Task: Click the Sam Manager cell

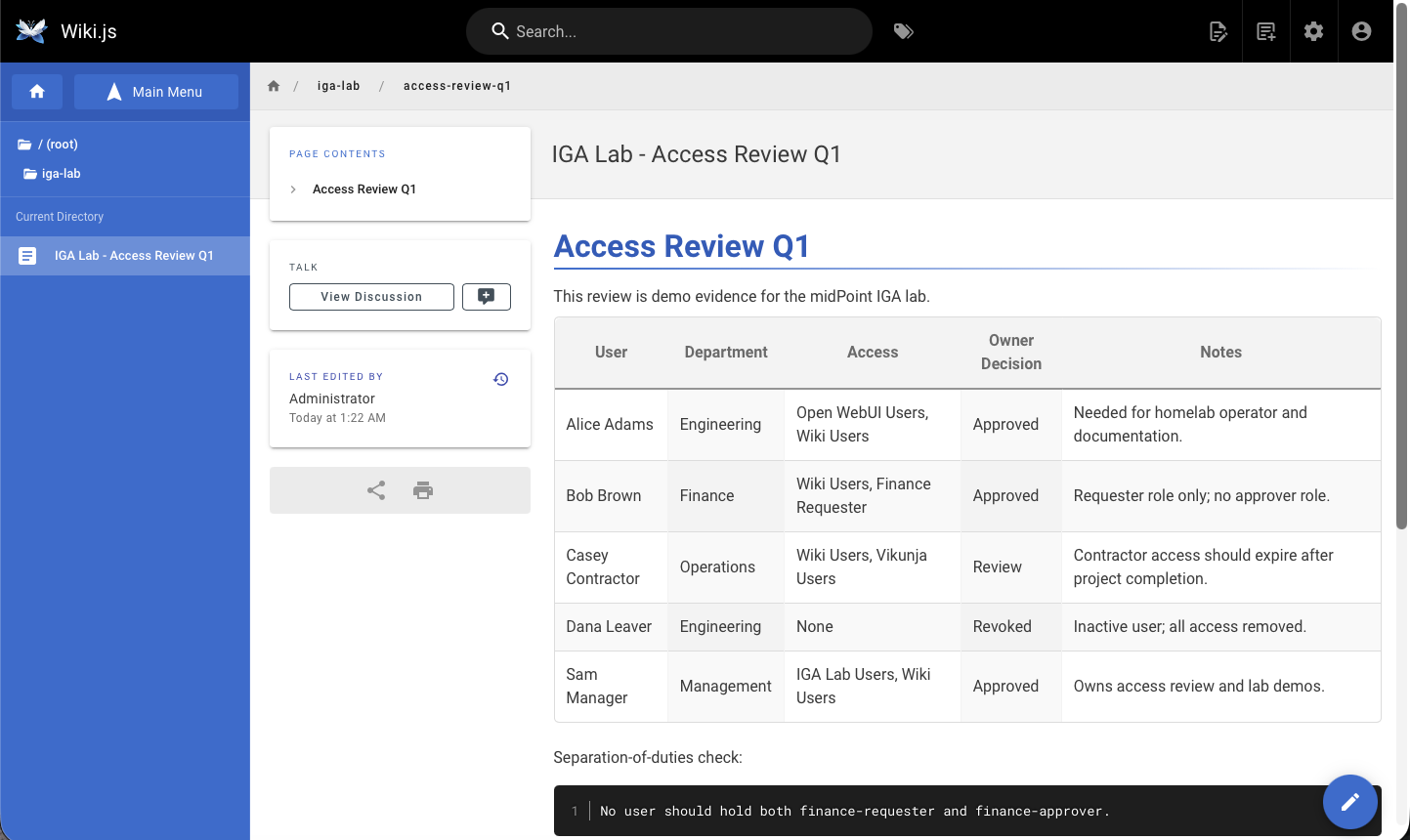Action: pos(611,687)
